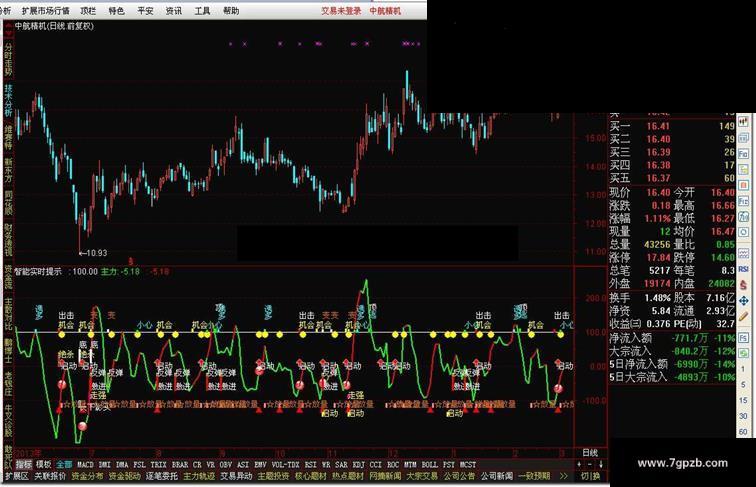
Task: Click the 日线 period label
Action: click(590, 453)
